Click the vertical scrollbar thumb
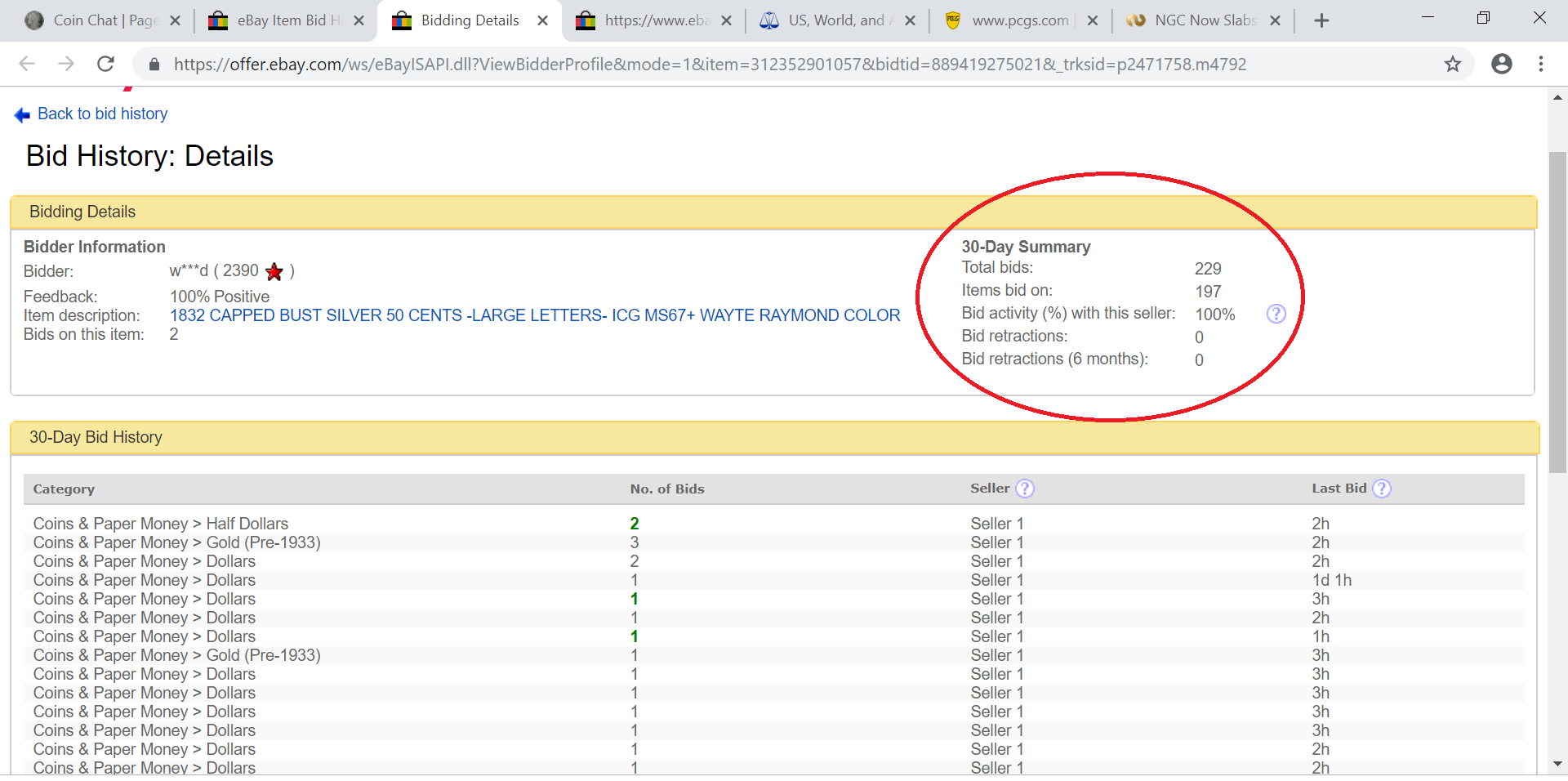The image size is (1568, 781). click(1557, 312)
